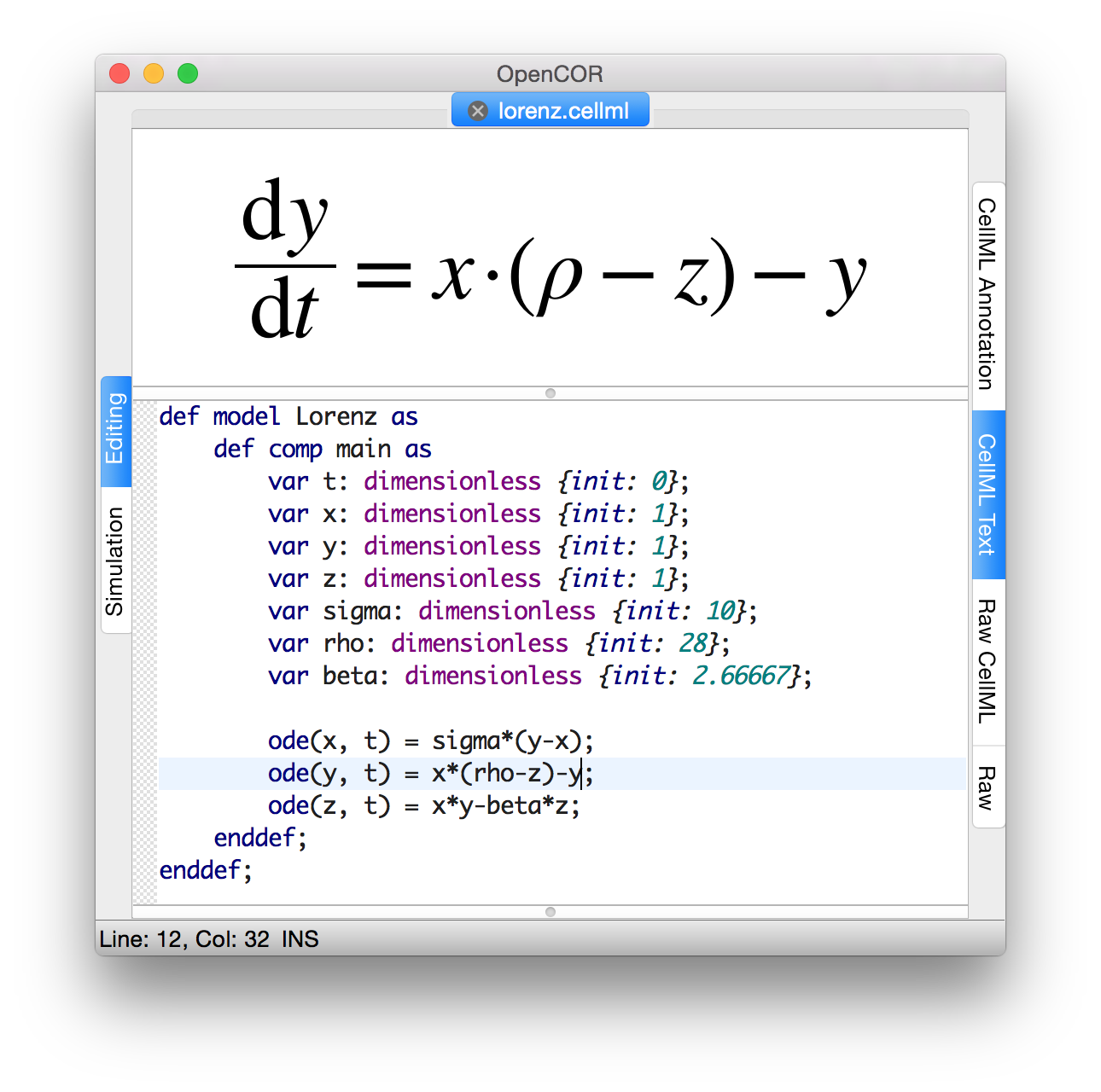1101x1092 pixels.
Task: Place cursor in 'ode(y, t) = x*(rho-z)-y;' line
Action: (430, 773)
